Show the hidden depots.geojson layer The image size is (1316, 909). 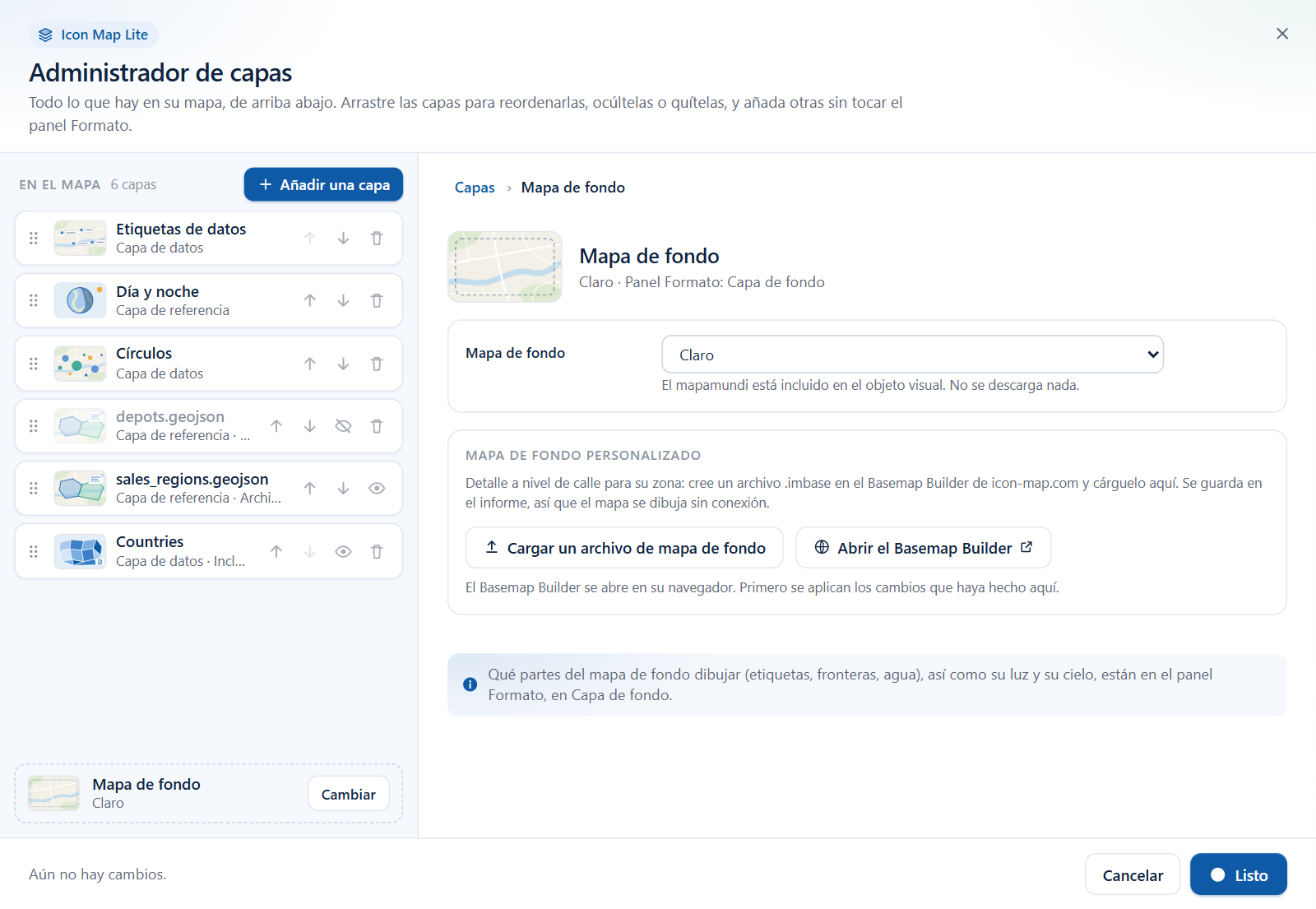(x=343, y=426)
